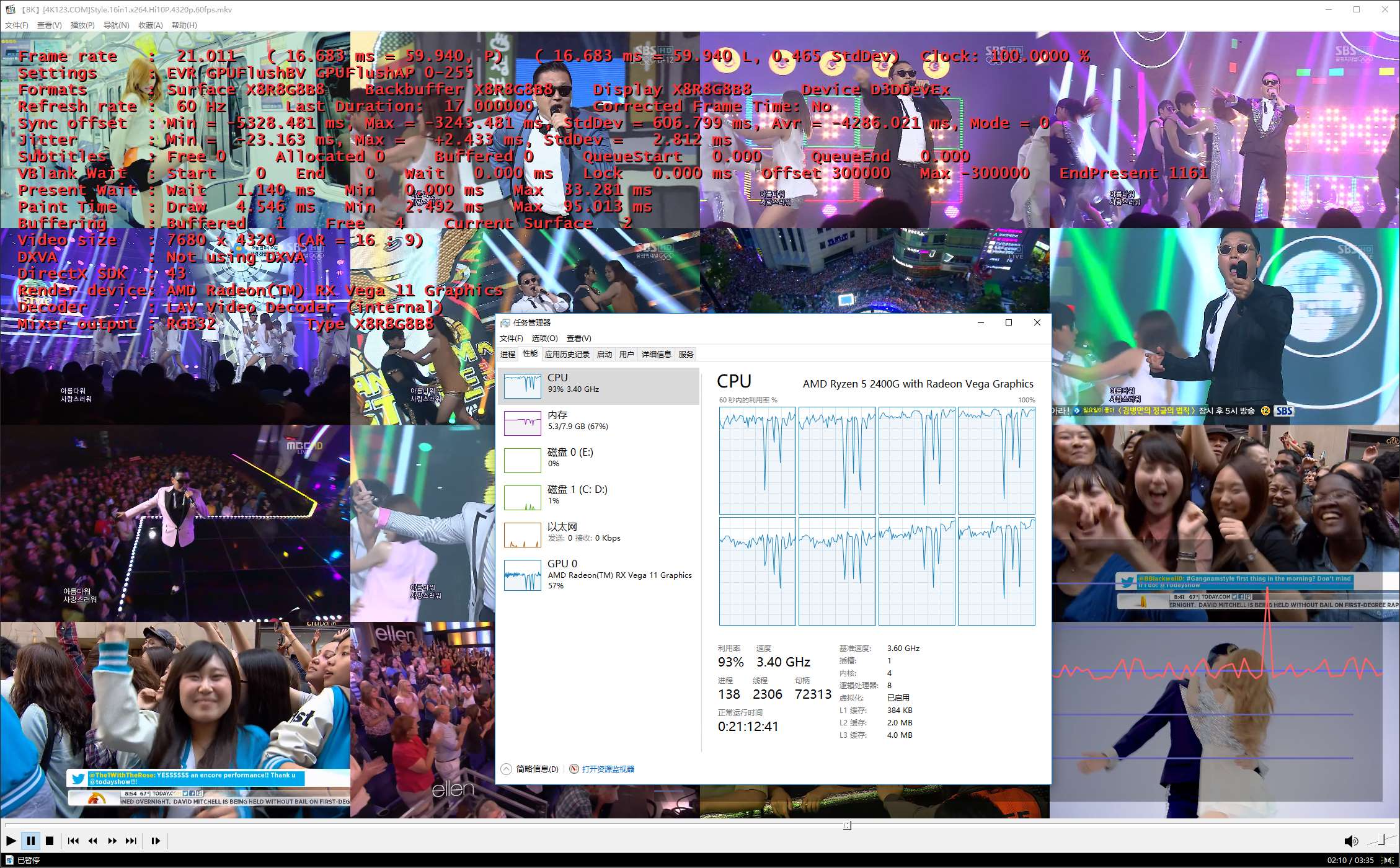Click the single frame step icon
The width and height of the screenshot is (1400, 868).
coord(156,841)
